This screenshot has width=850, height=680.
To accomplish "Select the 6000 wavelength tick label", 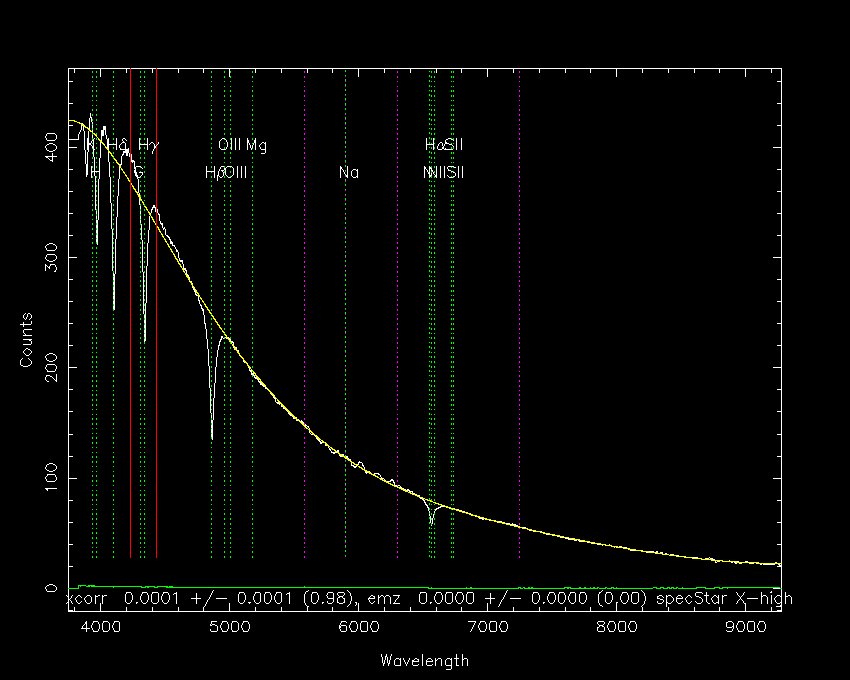I will pyautogui.click(x=358, y=627).
